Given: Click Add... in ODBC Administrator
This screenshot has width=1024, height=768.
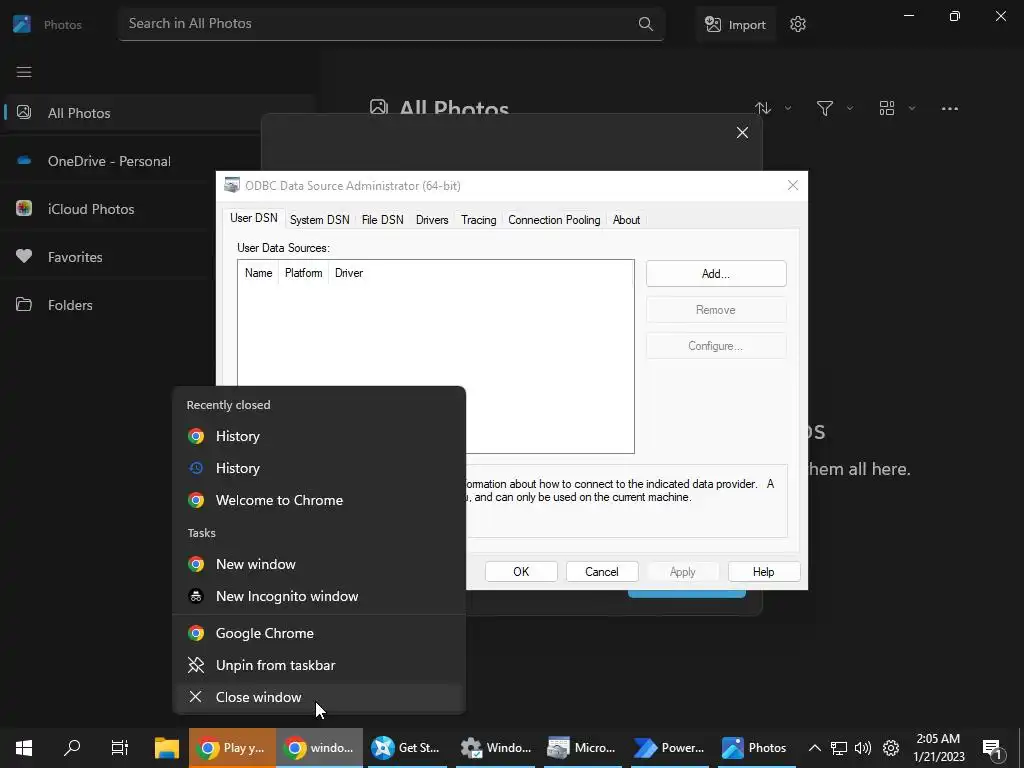Looking at the screenshot, I should coord(716,274).
